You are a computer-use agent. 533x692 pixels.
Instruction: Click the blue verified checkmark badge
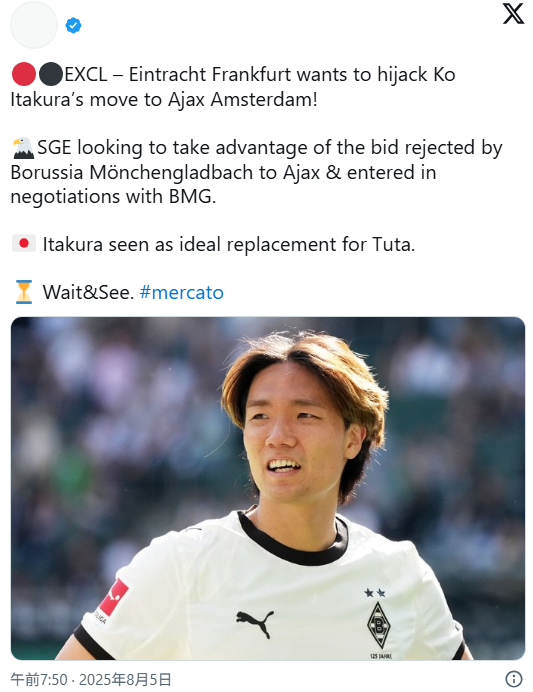point(73,26)
